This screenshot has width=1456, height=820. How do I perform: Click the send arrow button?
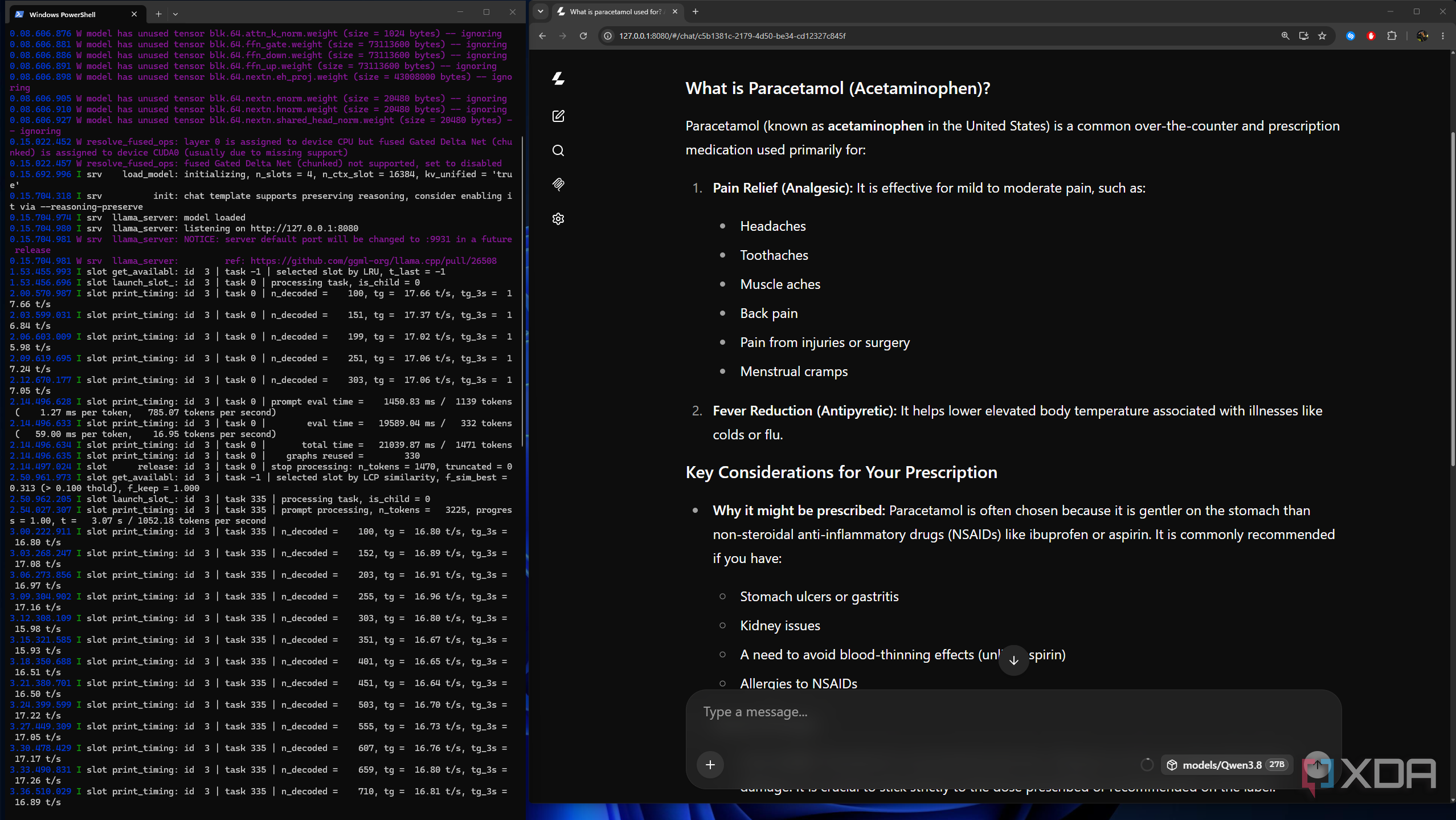click(1317, 765)
